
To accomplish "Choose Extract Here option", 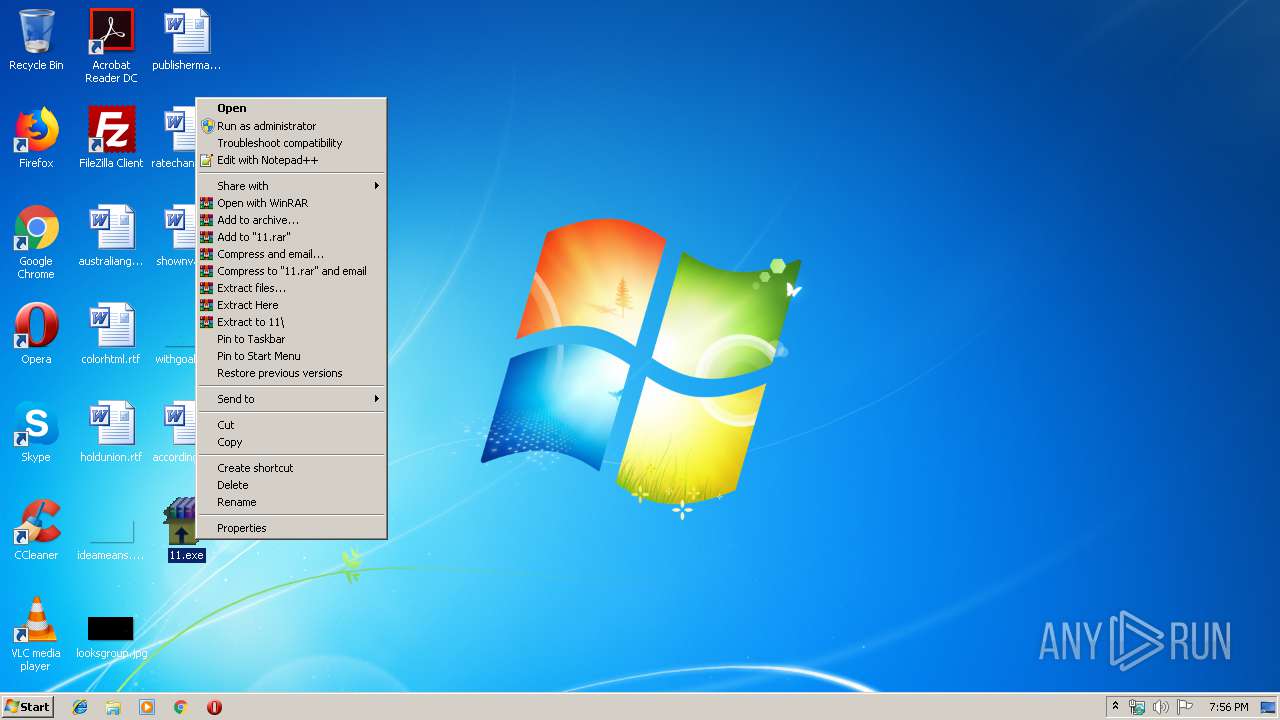I will pos(291,305).
